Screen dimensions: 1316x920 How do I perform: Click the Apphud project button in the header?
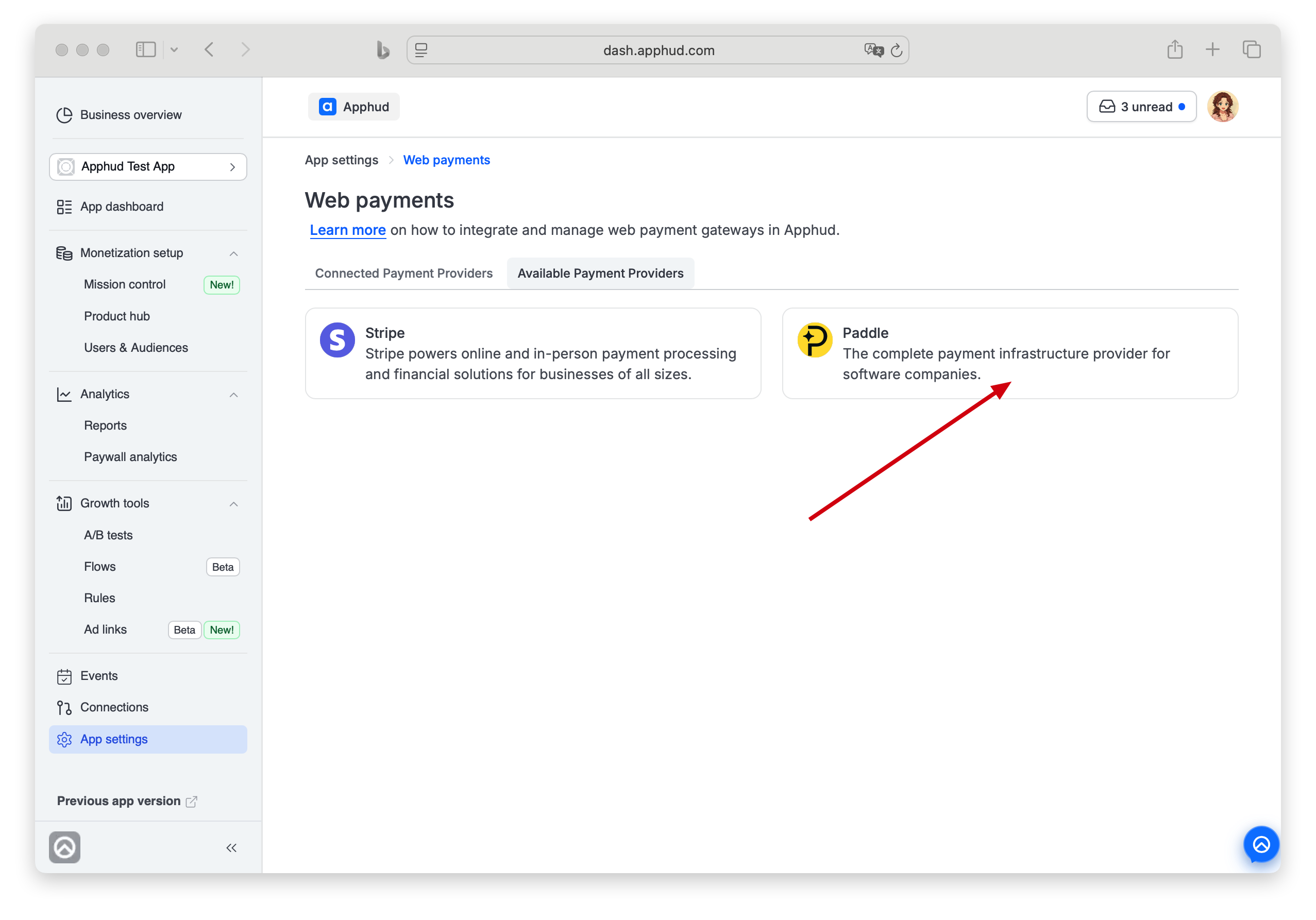point(353,107)
